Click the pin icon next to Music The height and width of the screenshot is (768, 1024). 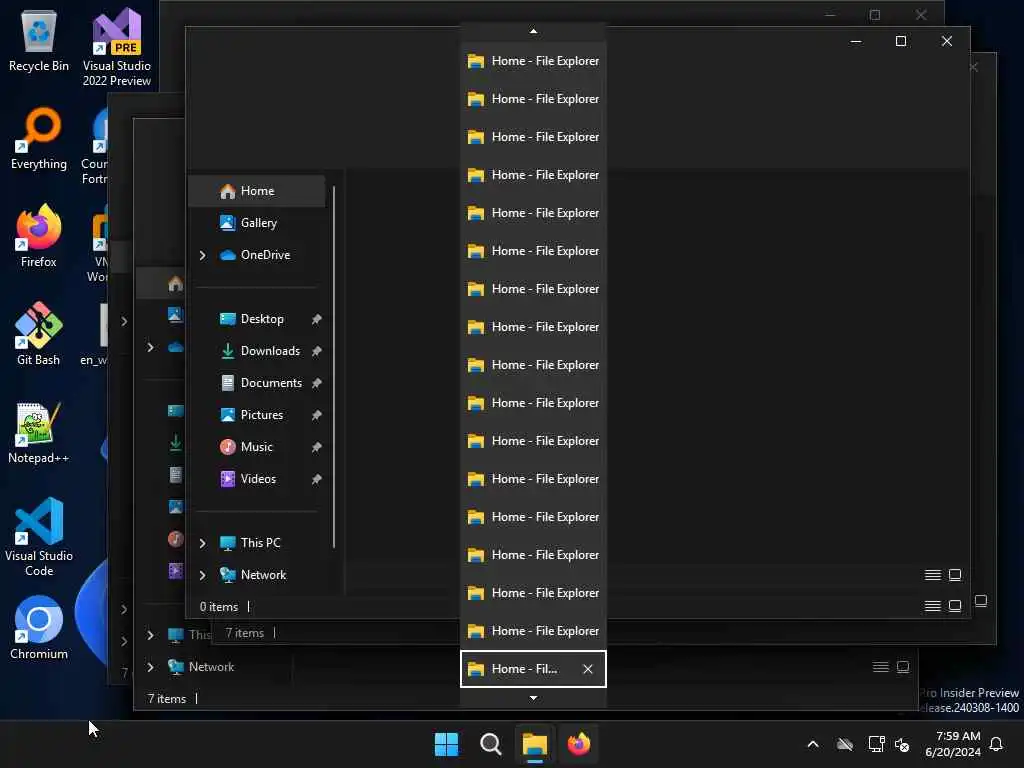(x=317, y=447)
